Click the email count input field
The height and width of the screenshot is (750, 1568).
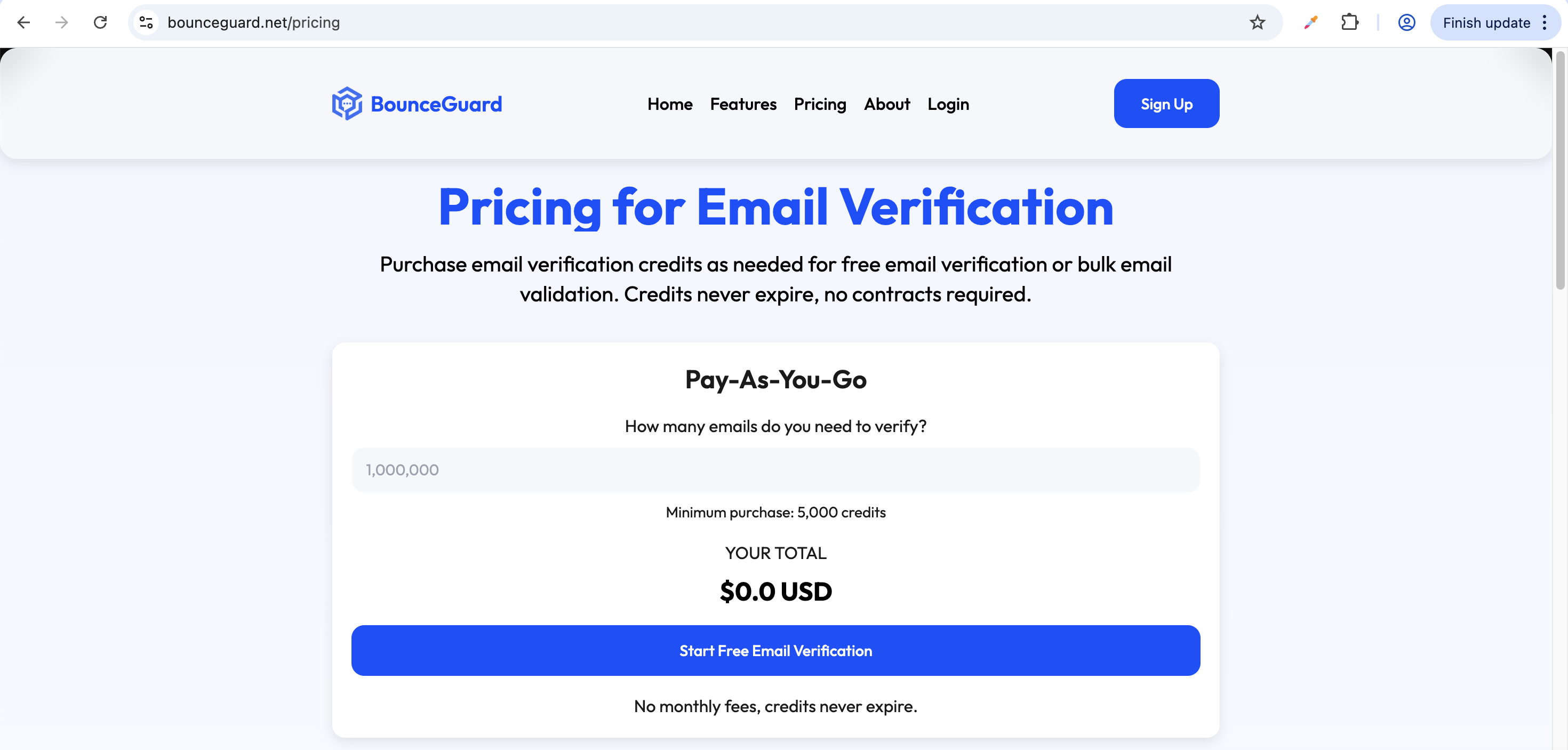[x=775, y=469]
